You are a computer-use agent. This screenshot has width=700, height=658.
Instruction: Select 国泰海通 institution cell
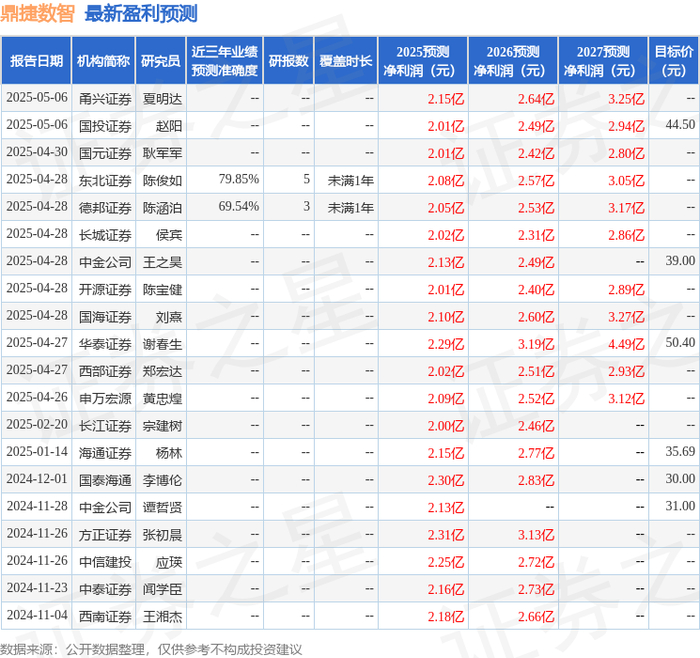click(x=105, y=480)
